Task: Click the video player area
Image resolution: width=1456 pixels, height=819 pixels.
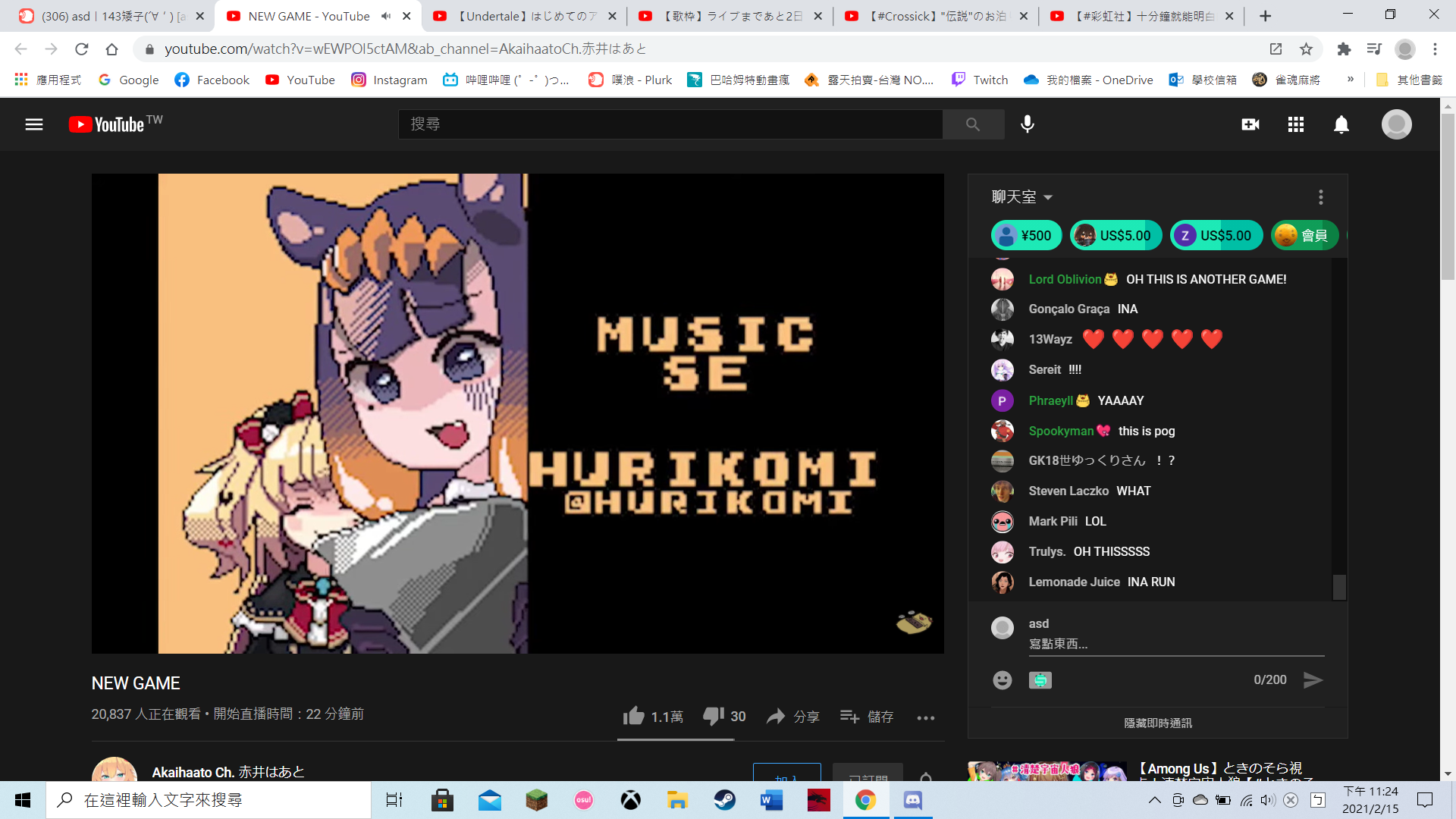Action: pyautogui.click(x=518, y=413)
